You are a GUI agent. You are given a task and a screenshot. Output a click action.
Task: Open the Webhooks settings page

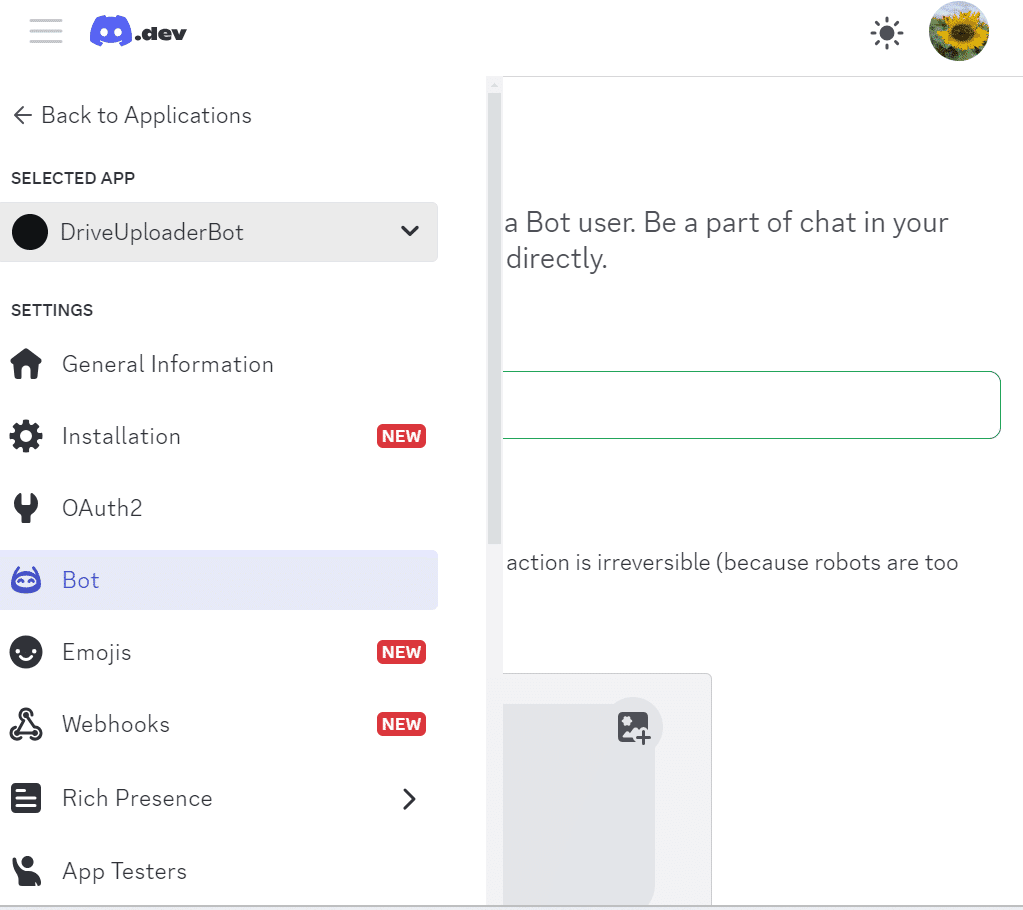click(219, 724)
